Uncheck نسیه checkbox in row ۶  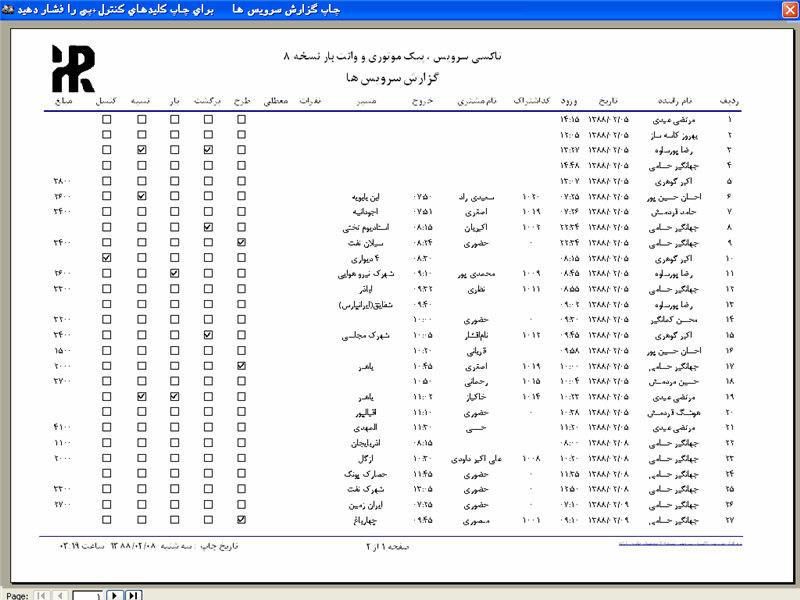(x=142, y=196)
